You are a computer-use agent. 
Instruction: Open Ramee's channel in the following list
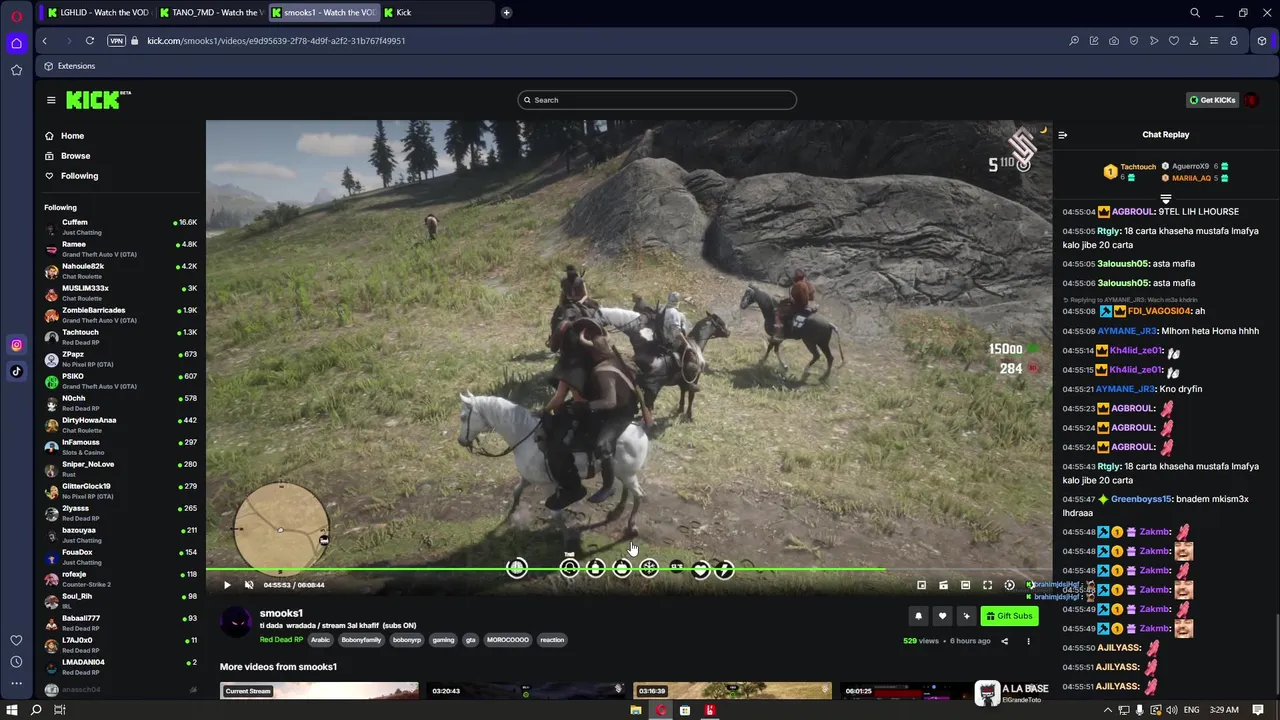click(121, 249)
